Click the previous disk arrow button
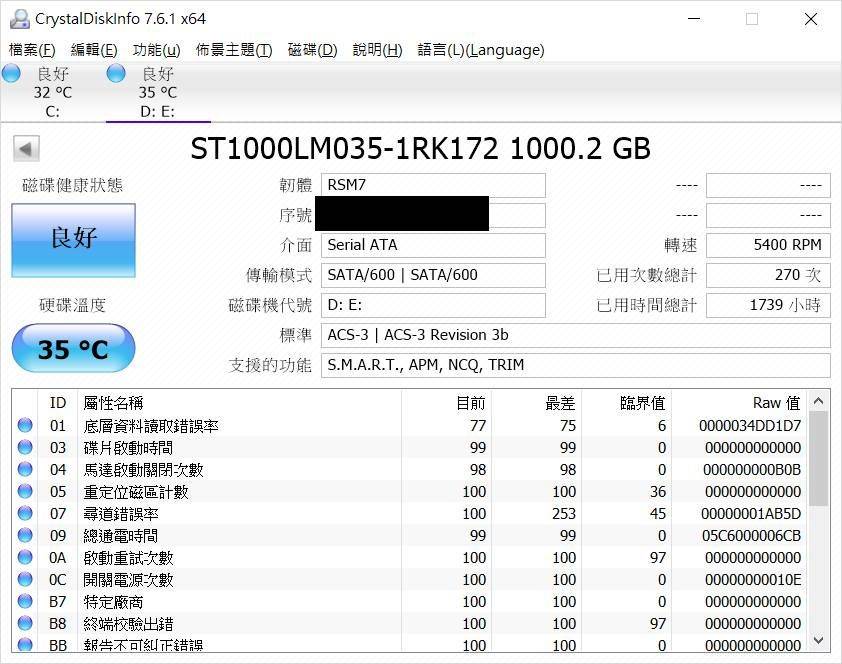Viewport: 842px width, 664px height. click(x=26, y=148)
